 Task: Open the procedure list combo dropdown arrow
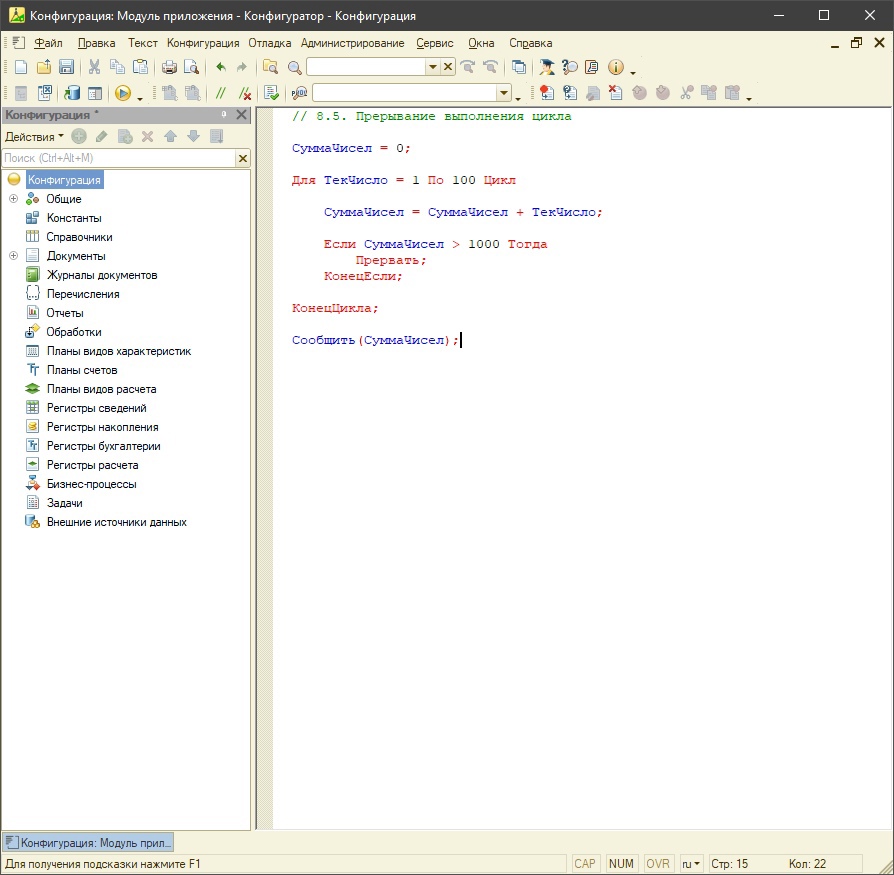[x=503, y=93]
